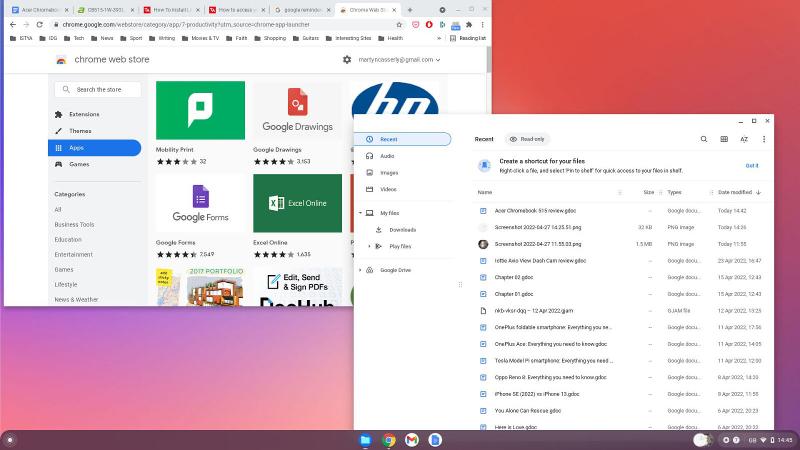Toggle the Read only filter chip
This screenshot has width=800, height=450.
point(528,139)
